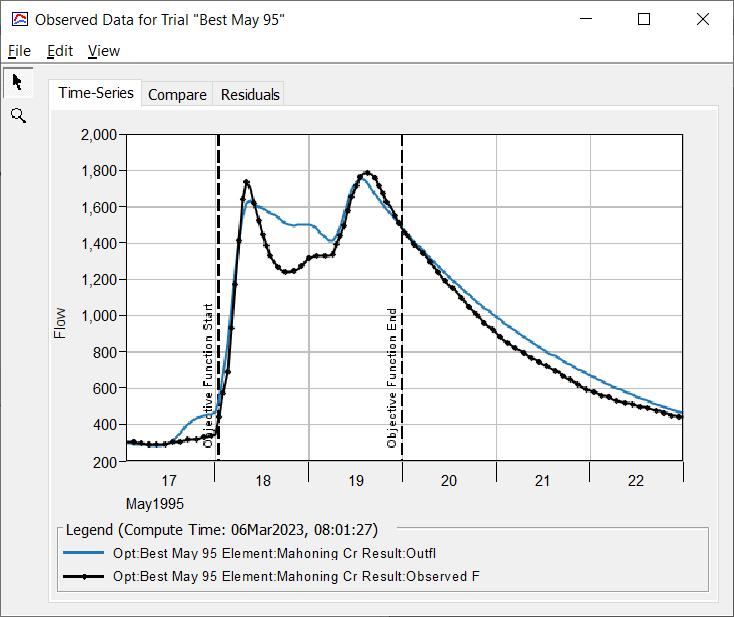Click the day 19 x-axis label

(356, 481)
